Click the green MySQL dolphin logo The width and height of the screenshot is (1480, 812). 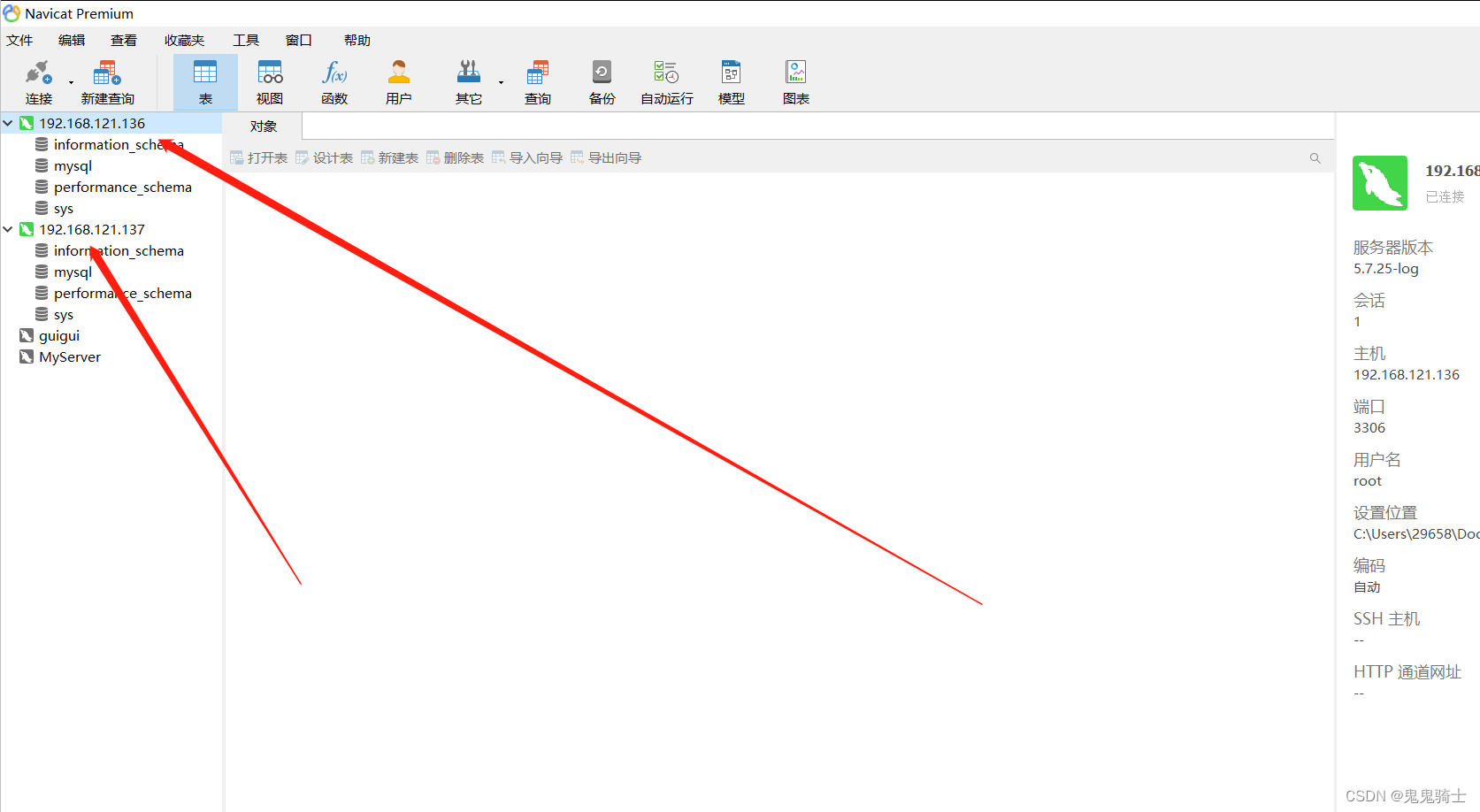(1380, 183)
